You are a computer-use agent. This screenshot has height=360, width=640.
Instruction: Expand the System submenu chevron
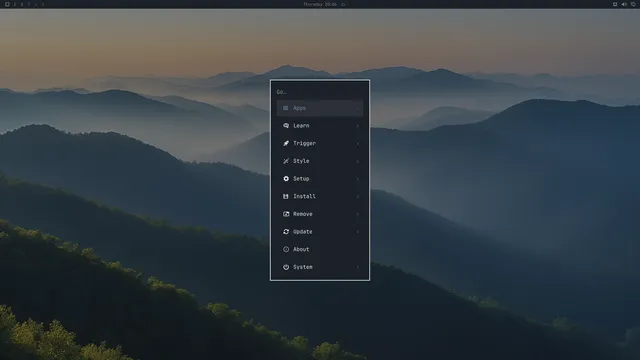[358, 267]
